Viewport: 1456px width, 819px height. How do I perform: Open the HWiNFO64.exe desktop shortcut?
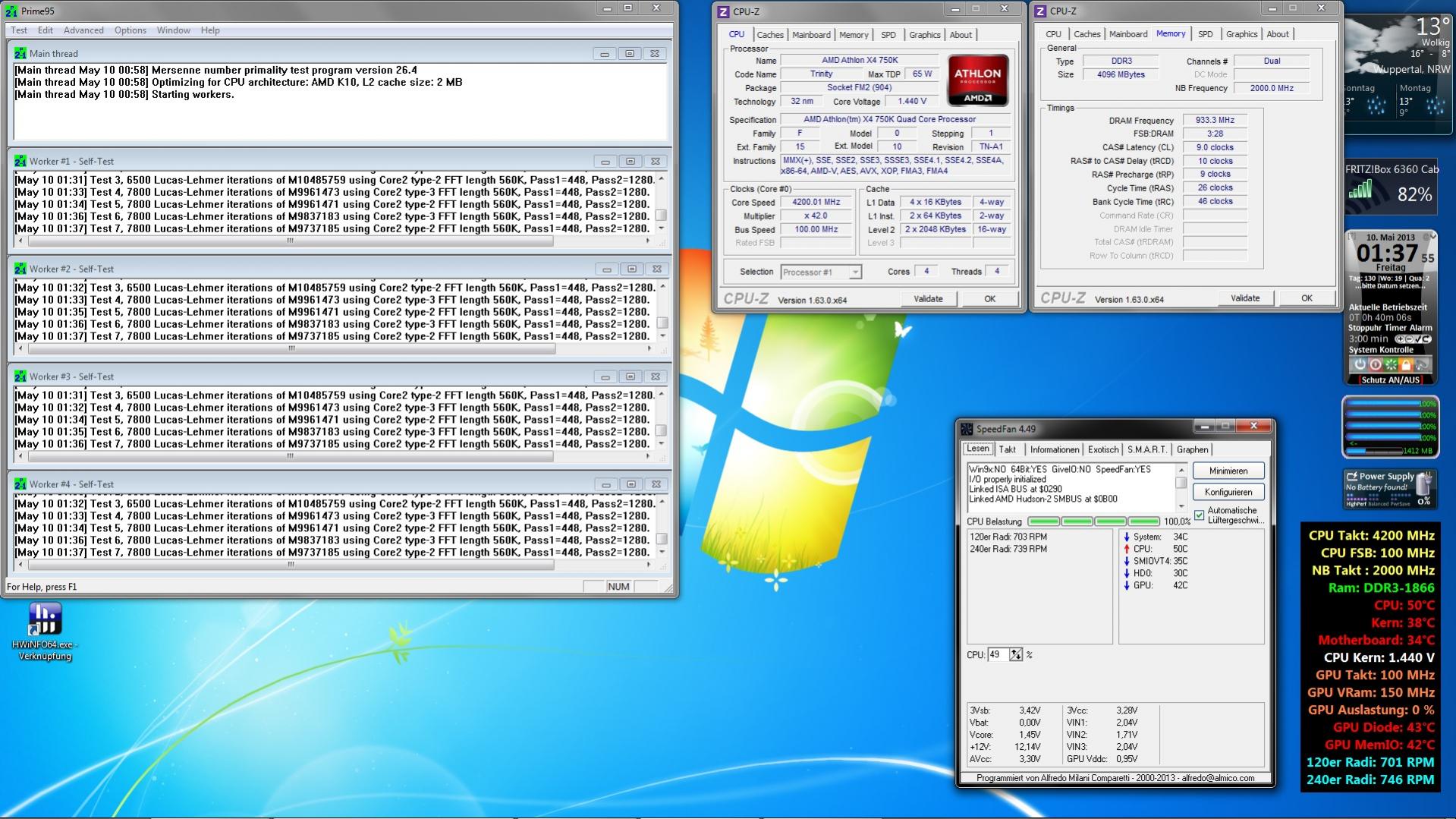coord(45,630)
